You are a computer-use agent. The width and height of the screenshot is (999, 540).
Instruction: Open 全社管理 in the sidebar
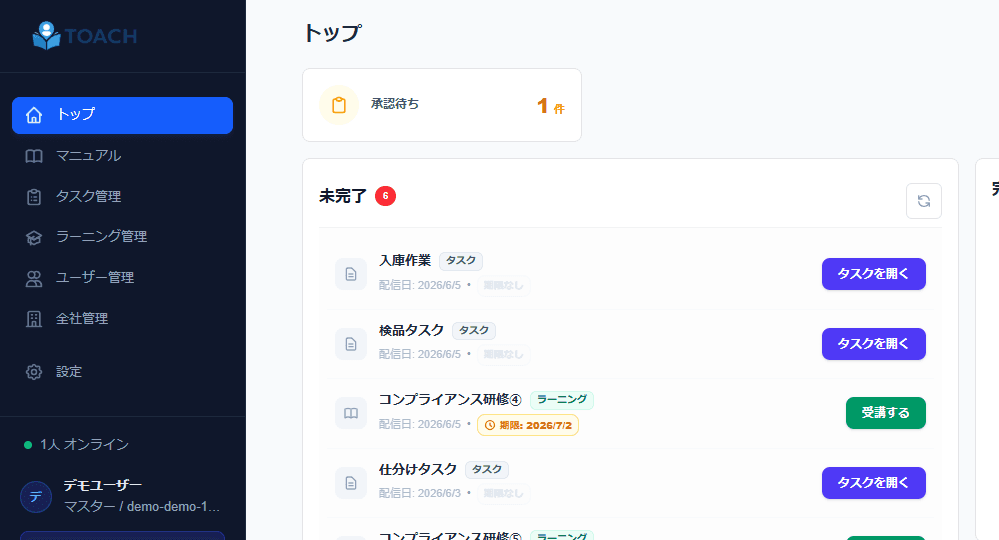coord(122,318)
